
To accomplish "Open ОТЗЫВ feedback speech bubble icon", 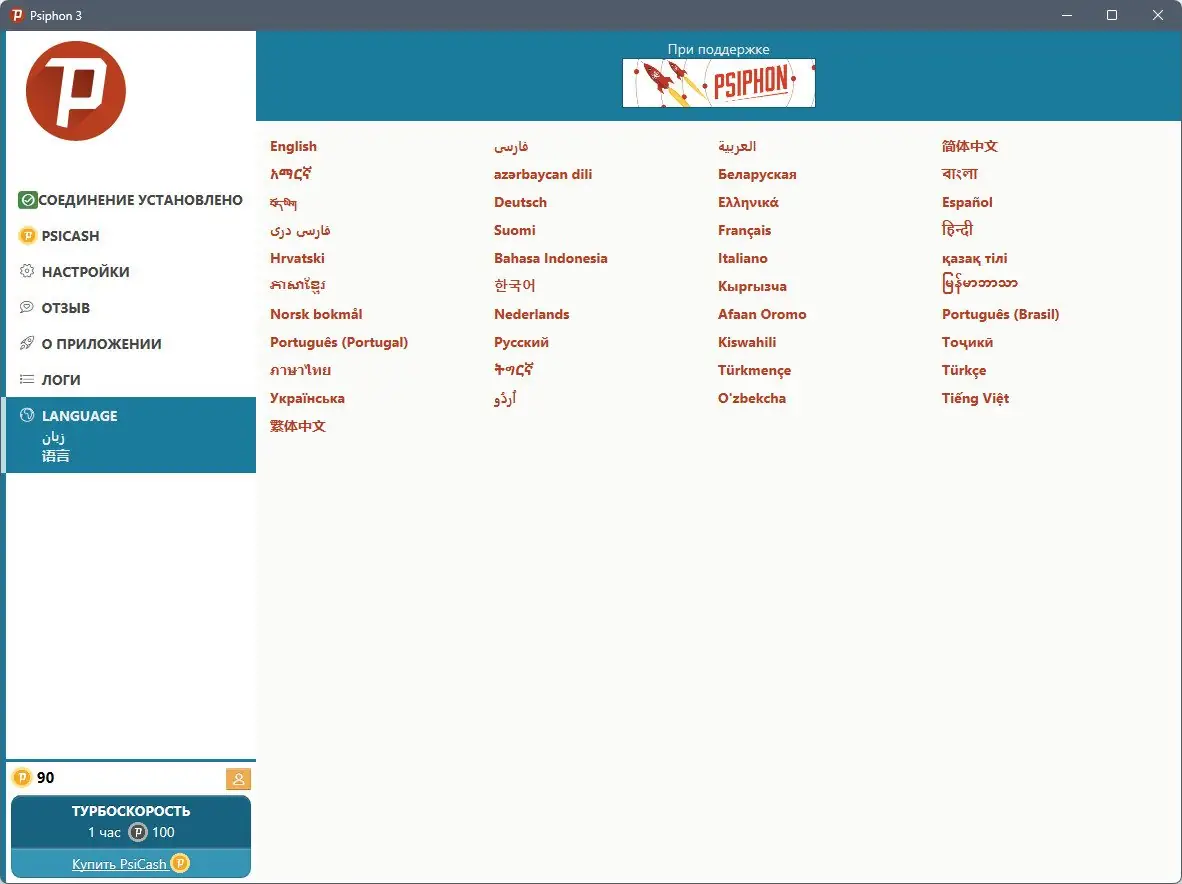I will (29, 307).
